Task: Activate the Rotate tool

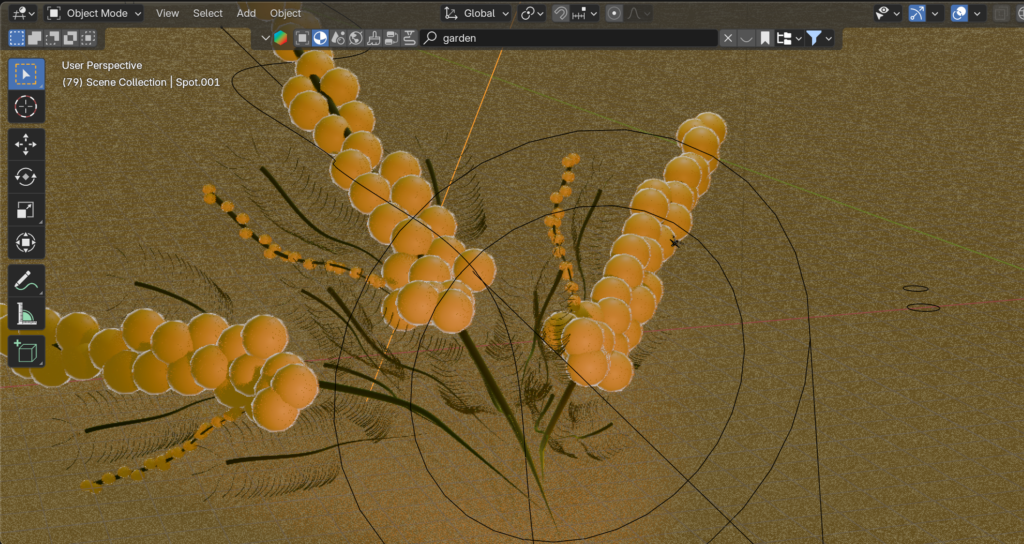Action: 26,177
